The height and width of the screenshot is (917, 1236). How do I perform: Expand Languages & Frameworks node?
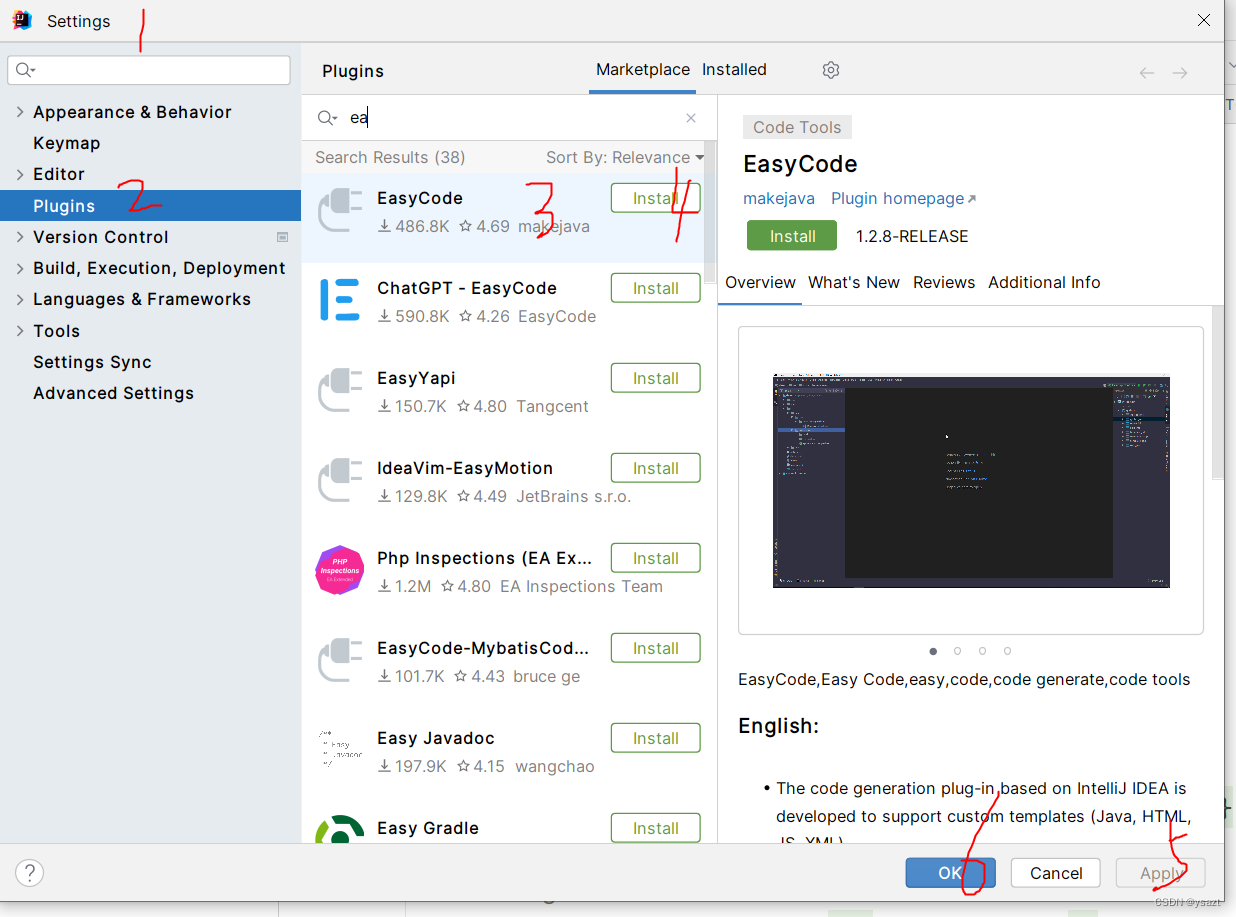point(20,299)
